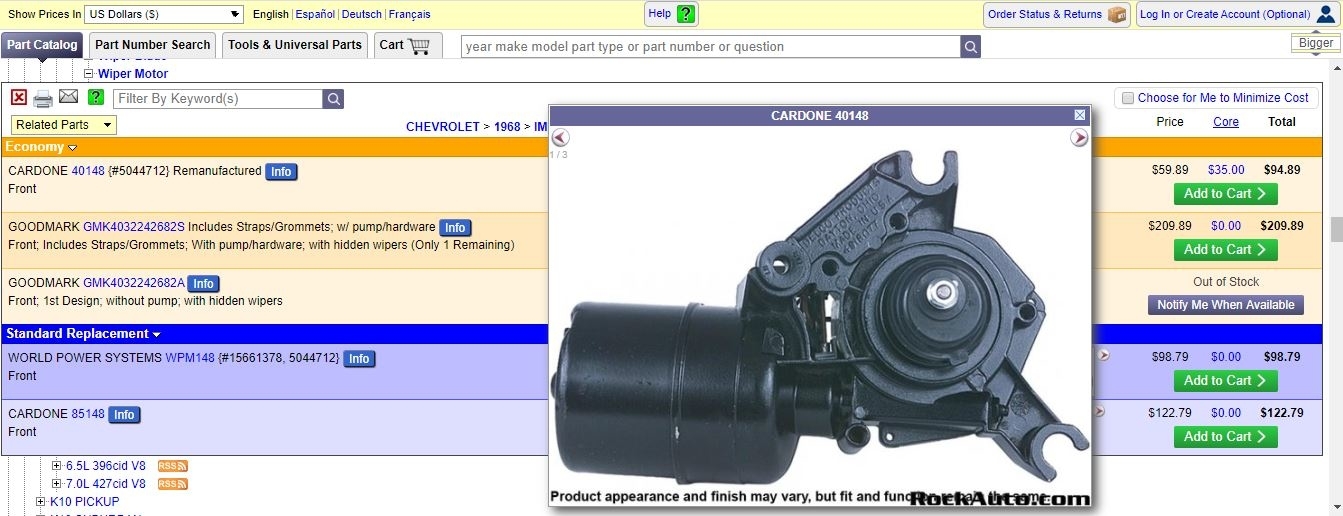Add WORLD POWER SYSTEMS WPM148 to cart
Image resolution: width=1343 pixels, height=516 pixels.
(x=1226, y=381)
